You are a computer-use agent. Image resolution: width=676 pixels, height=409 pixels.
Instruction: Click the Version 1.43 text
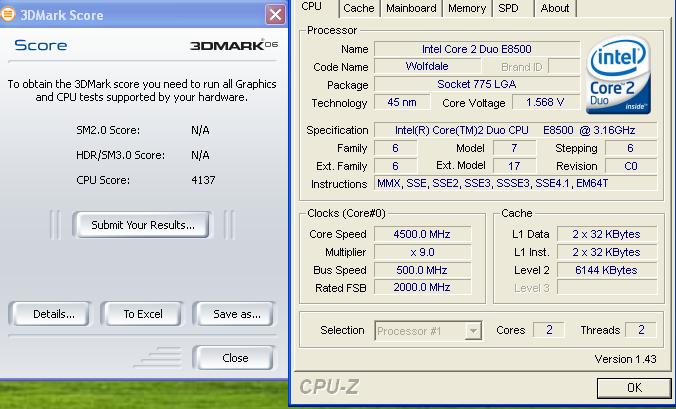tap(625, 359)
